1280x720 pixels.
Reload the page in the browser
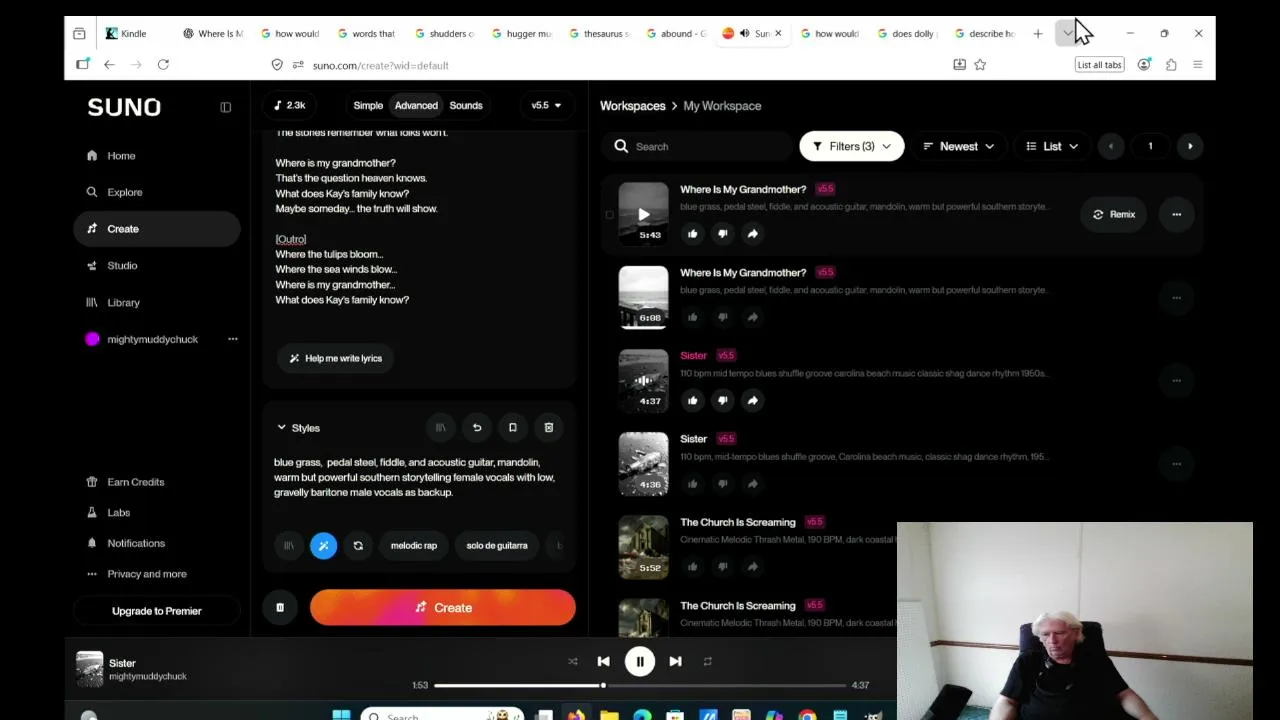(163, 65)
